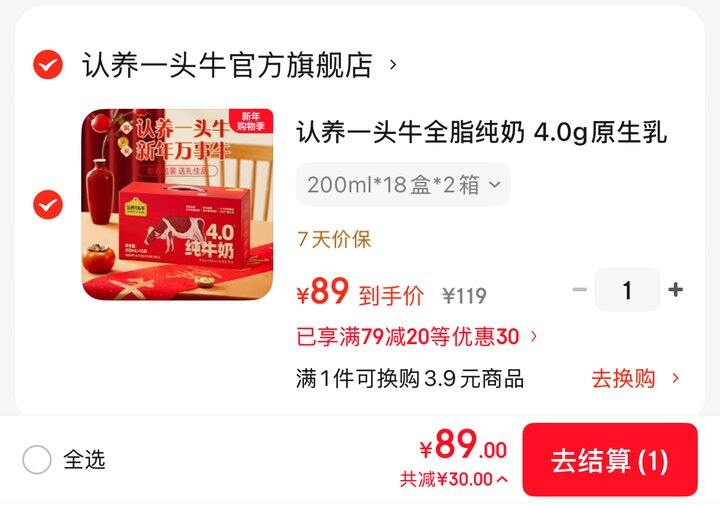The height and width of the screenshot is (507, 720).
Task: Tap the 去结算 (1) checkout button
Action: click(610, 460)
